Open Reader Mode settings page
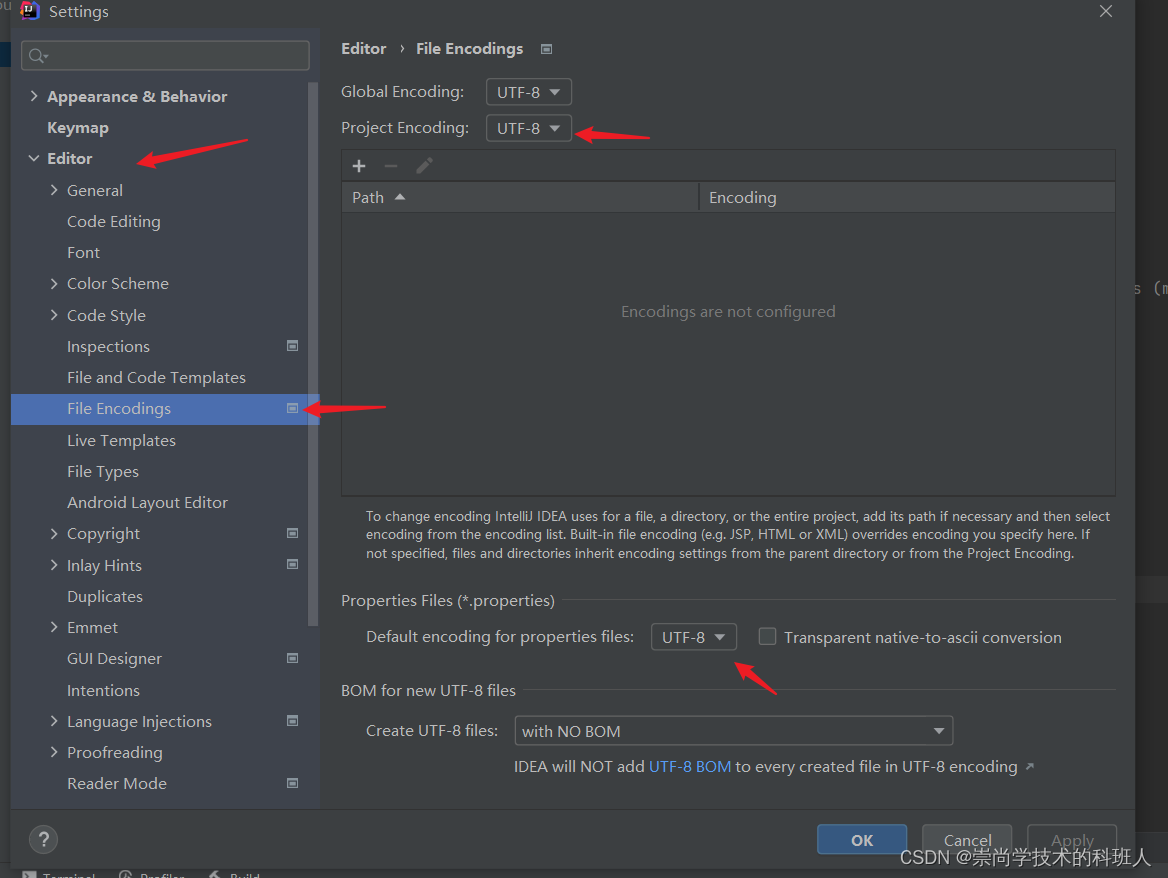Image resolution: width=1168 pixels, height=878 pixels. pyautogui.click(x=117, y=783)
